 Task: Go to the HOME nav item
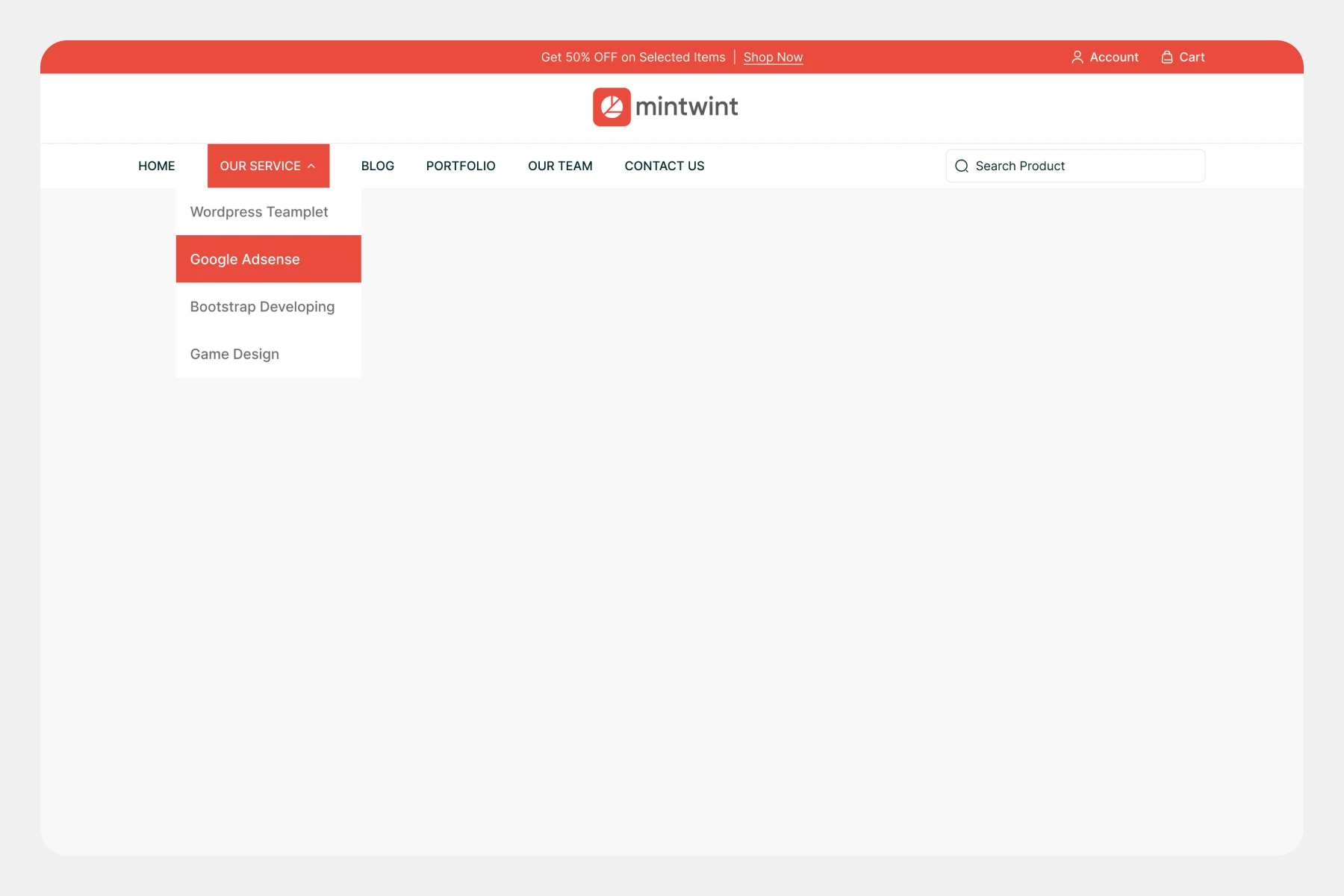pyautogui.click(x=156, y=166)
